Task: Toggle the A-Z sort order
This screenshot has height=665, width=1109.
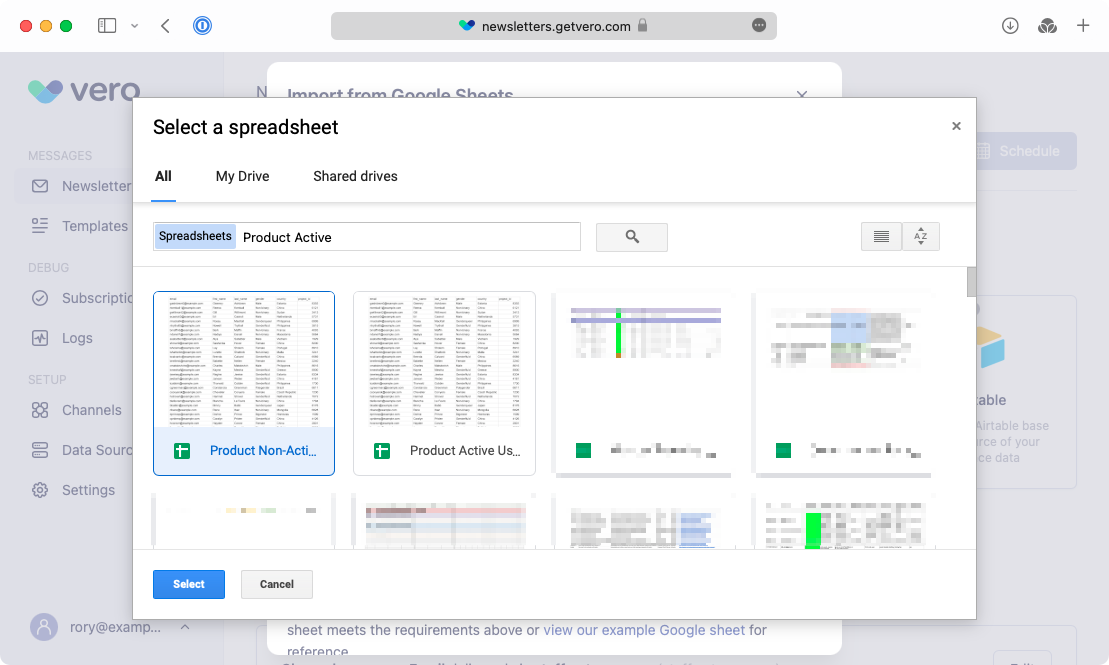Action: click(920, 236)
